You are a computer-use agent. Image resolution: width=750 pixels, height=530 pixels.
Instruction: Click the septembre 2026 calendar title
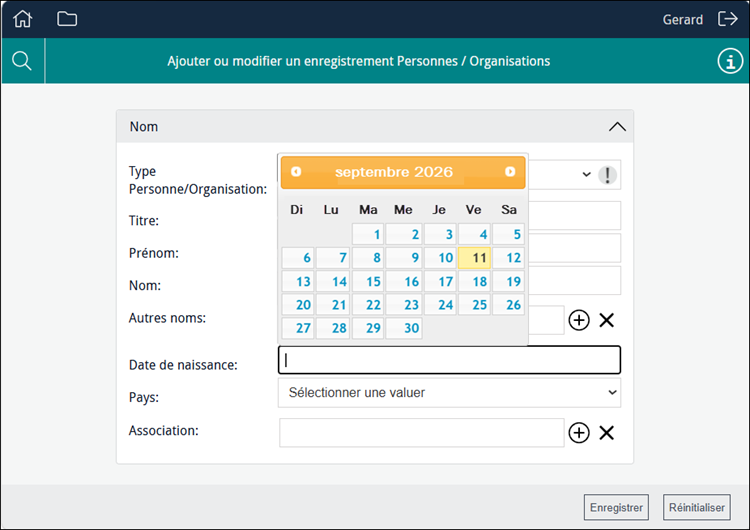tap(394, 172)
